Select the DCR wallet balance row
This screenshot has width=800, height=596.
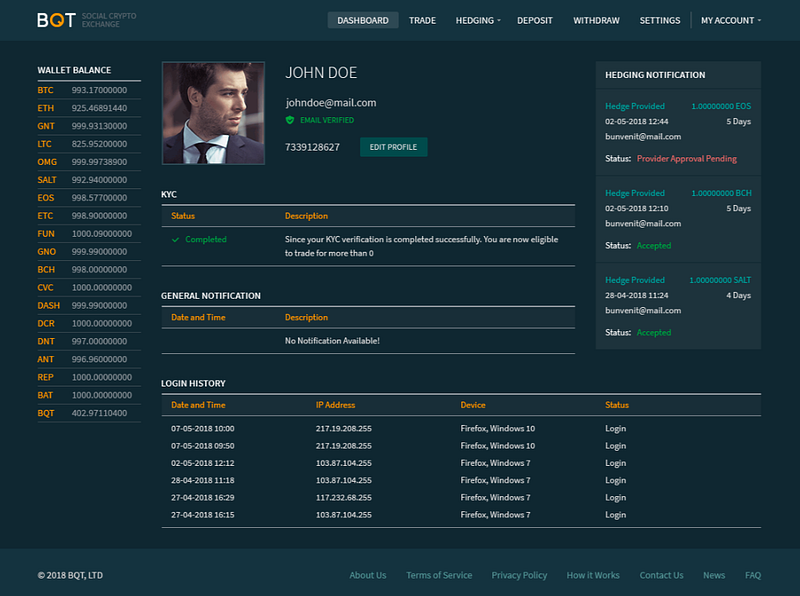click(x=89, y=324)
